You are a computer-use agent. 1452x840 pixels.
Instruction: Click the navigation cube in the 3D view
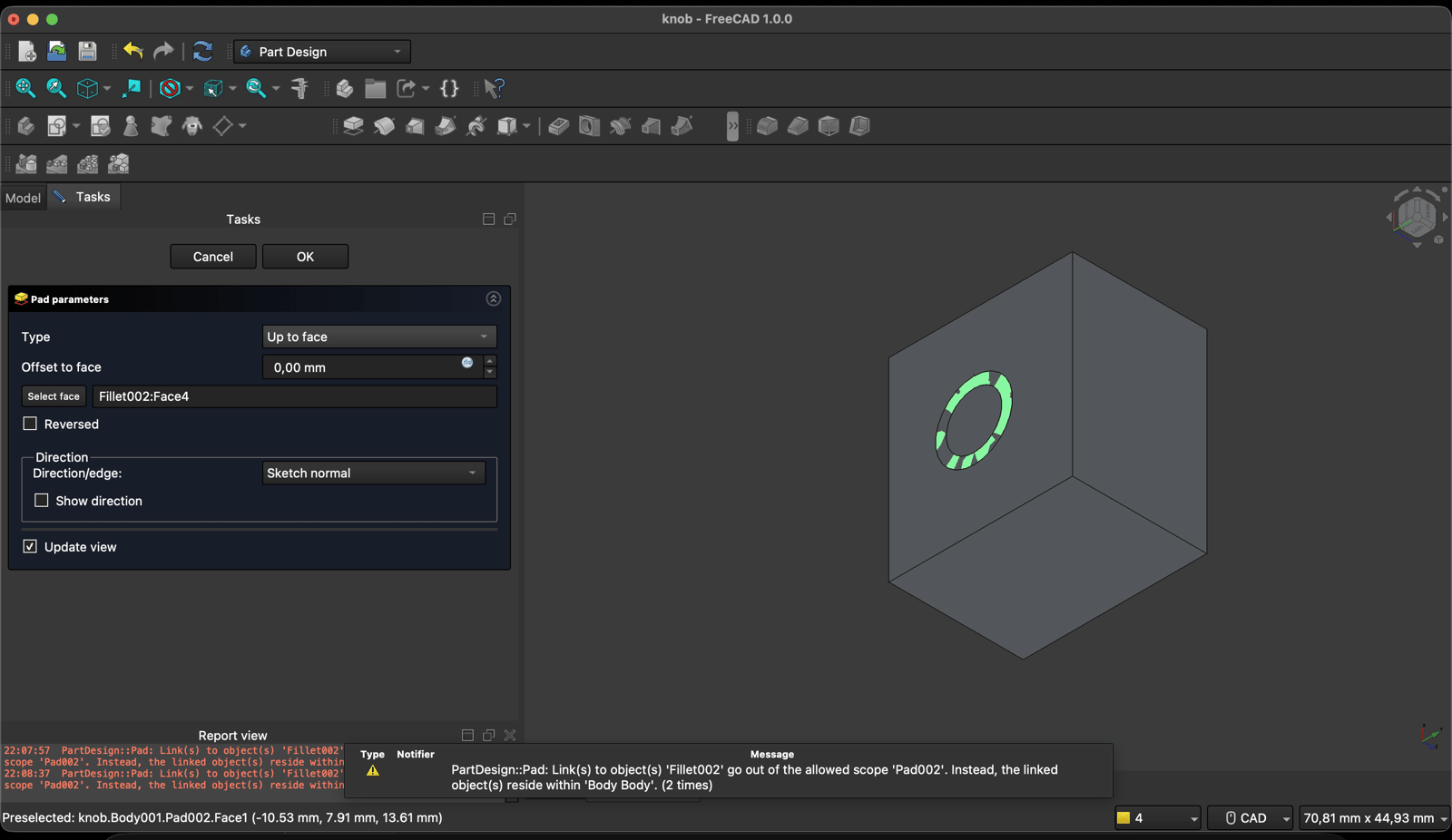tap(1417, 216)
